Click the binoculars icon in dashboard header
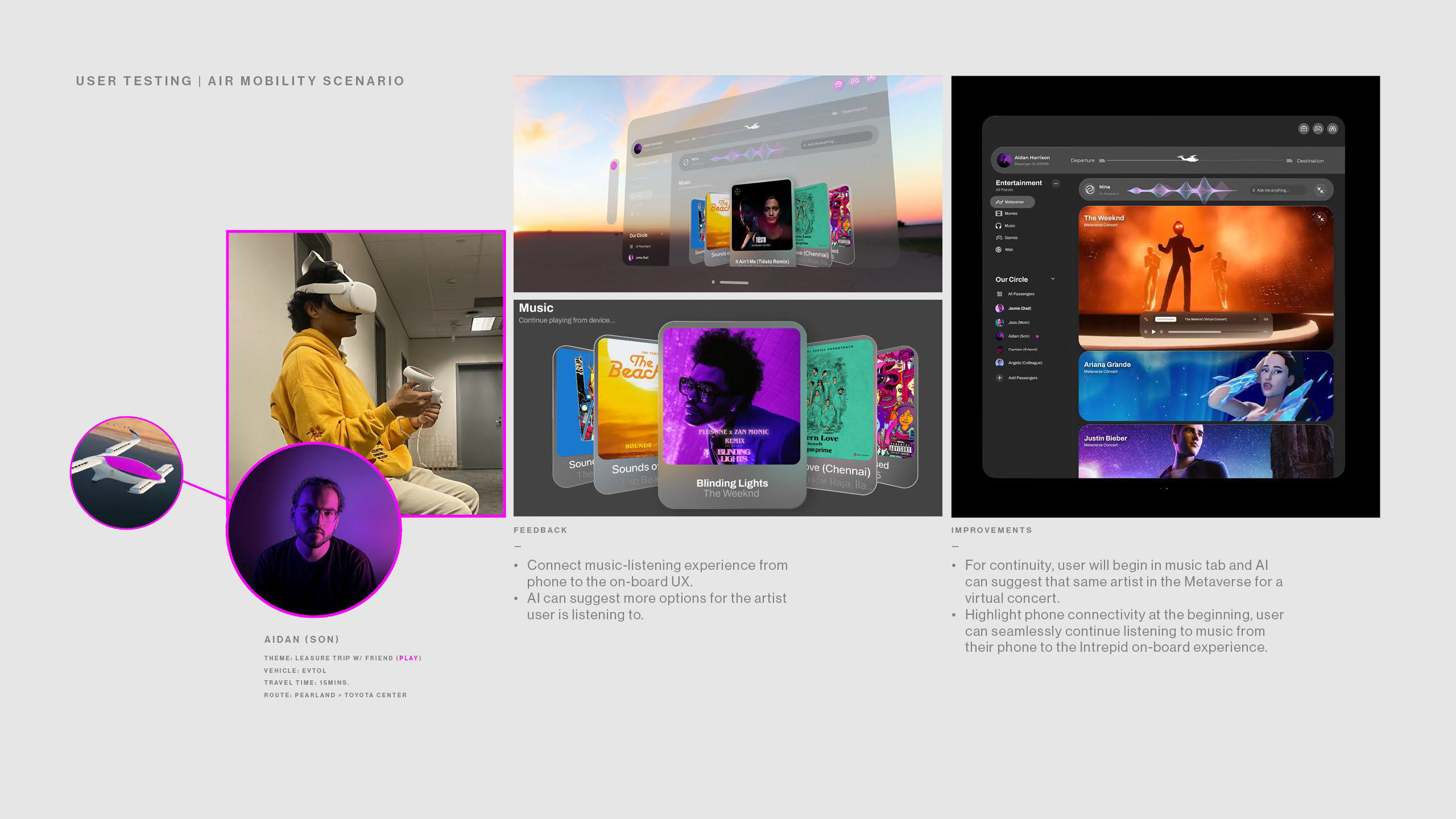 [1332, 129]
